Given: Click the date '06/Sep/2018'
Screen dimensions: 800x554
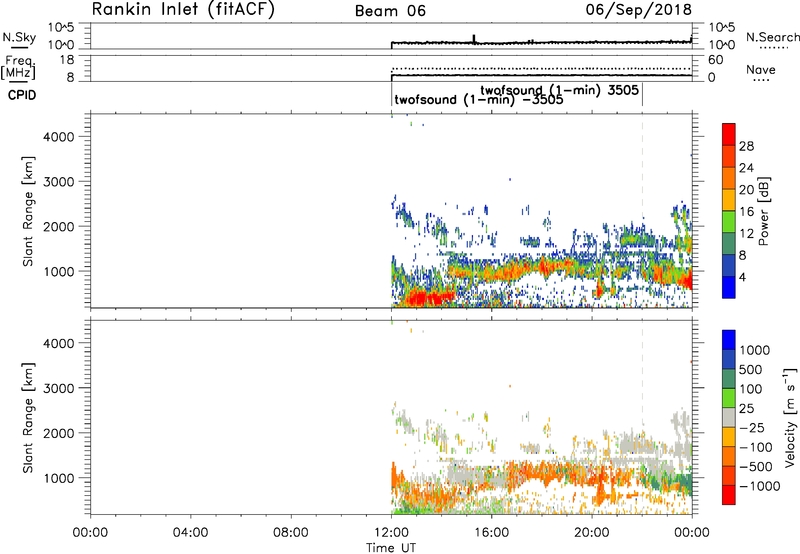Looking at the screenshot, I should point(639,9).
